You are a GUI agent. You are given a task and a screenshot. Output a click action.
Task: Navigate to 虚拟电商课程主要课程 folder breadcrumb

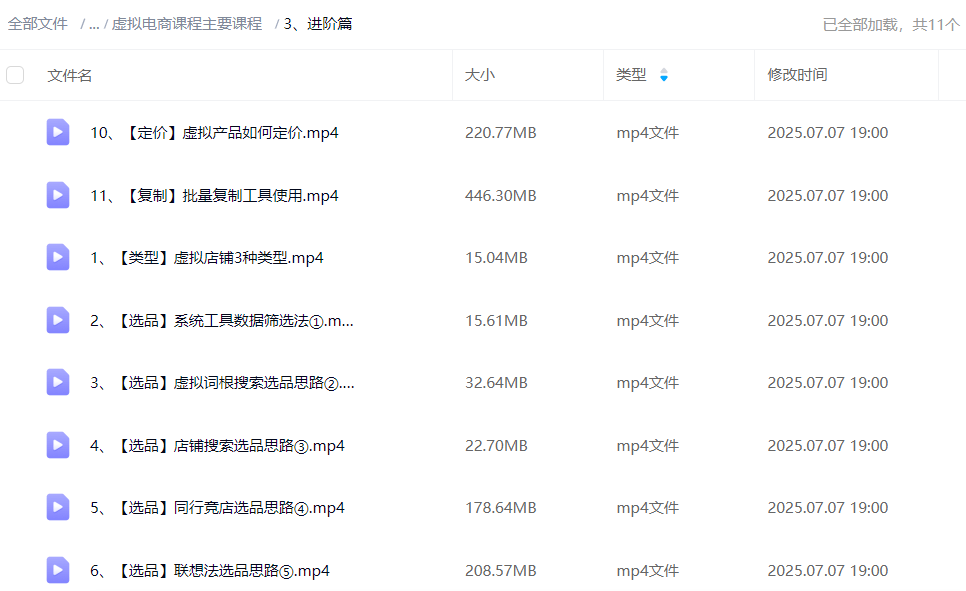point(186,24)
